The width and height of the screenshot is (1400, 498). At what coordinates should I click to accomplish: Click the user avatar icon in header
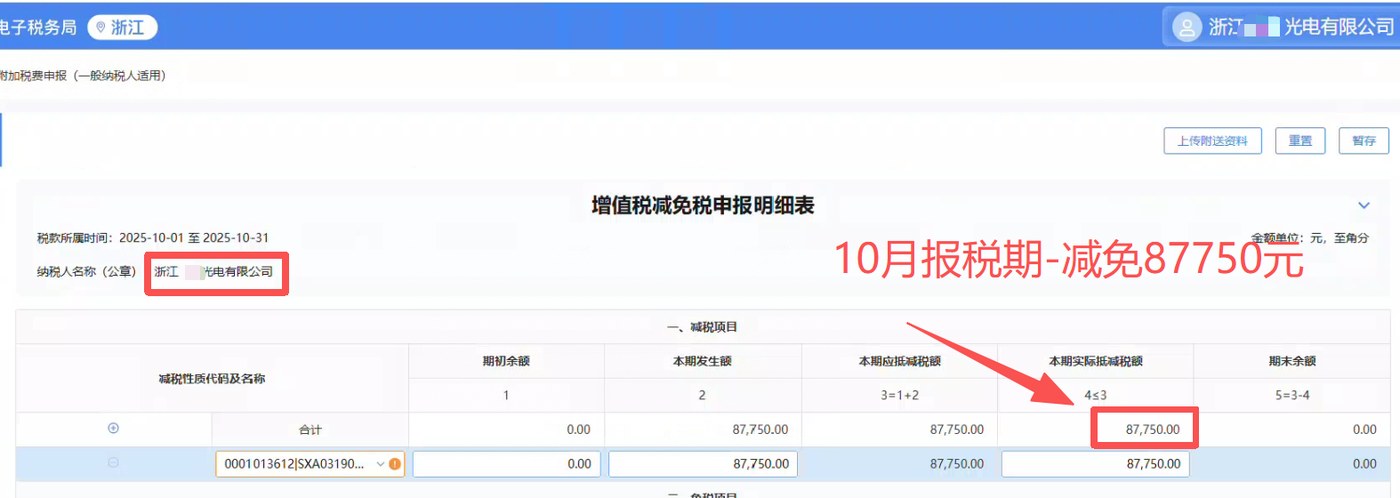point(1186,27)
